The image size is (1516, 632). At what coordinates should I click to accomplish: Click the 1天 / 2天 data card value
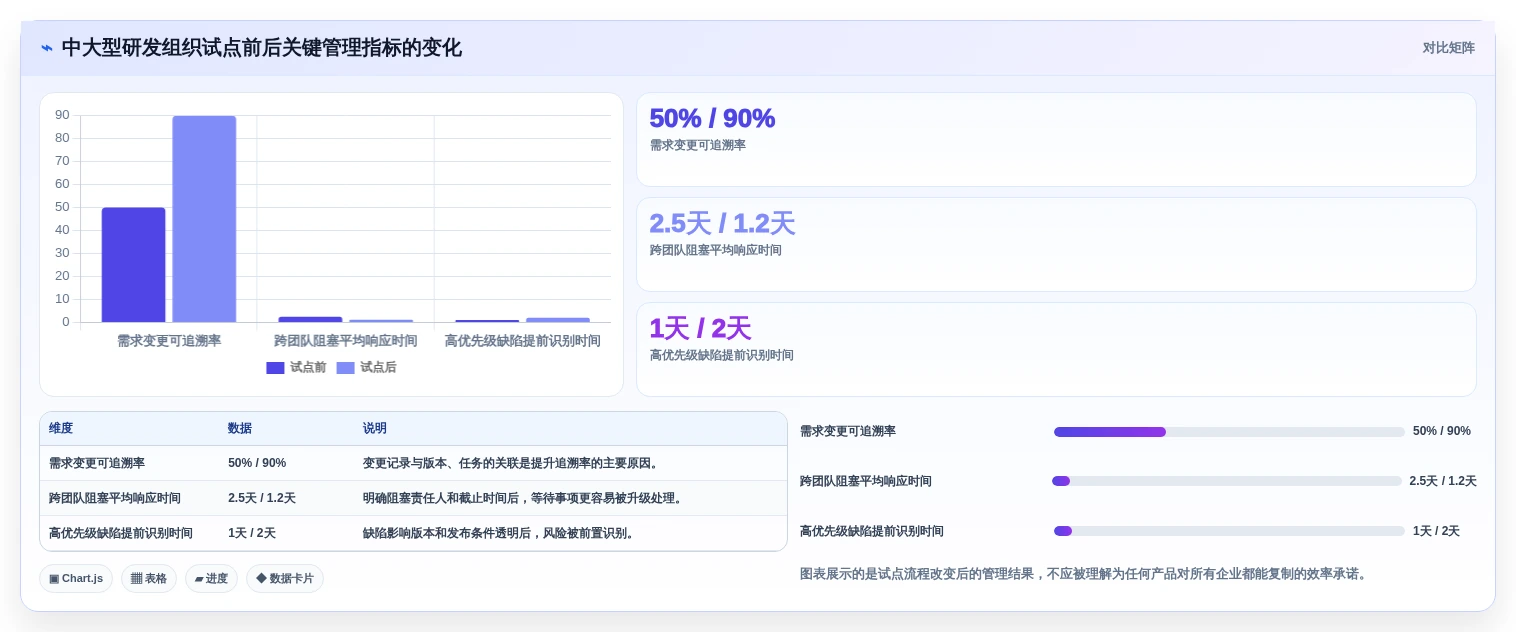[x=700, y=328]
